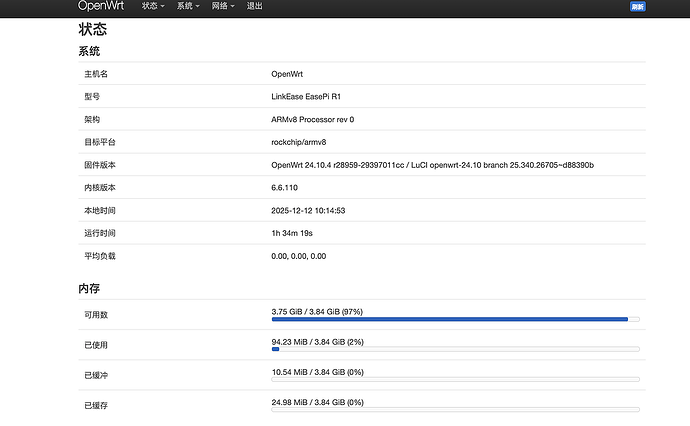Viewport: 690px width, 426px height.
Task: Click the OpenWrt brand logo link
Action: [x=101, y=6]
